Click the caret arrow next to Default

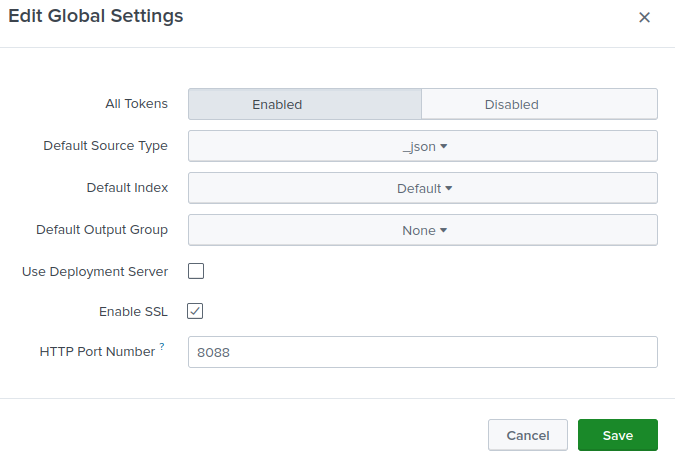pos(449,188)
